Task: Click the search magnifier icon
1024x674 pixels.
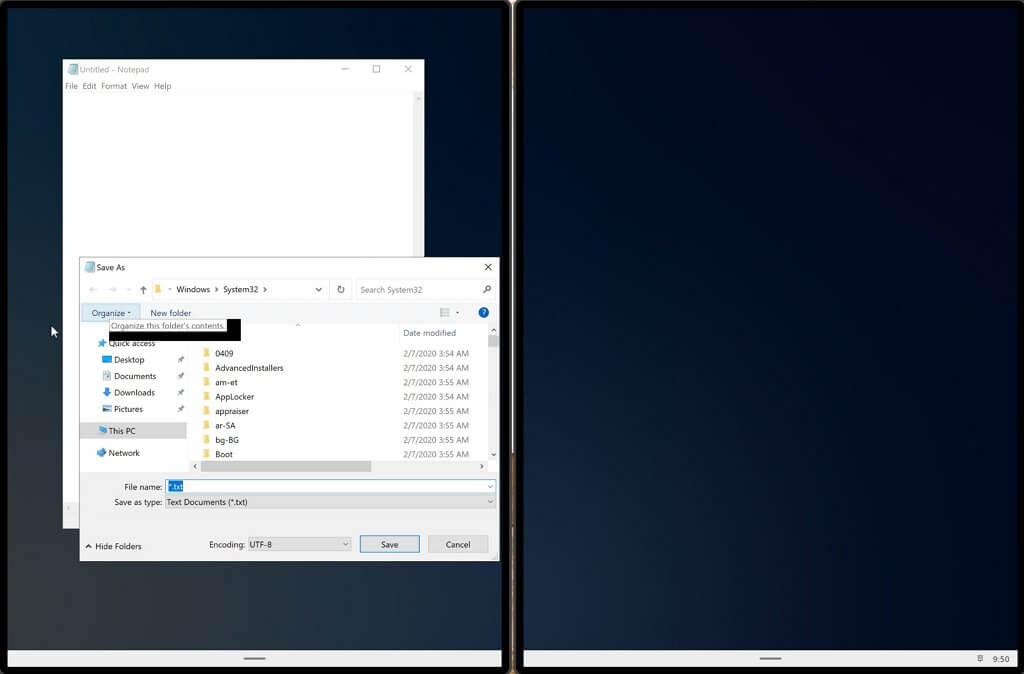Action: tap(487, 289)
